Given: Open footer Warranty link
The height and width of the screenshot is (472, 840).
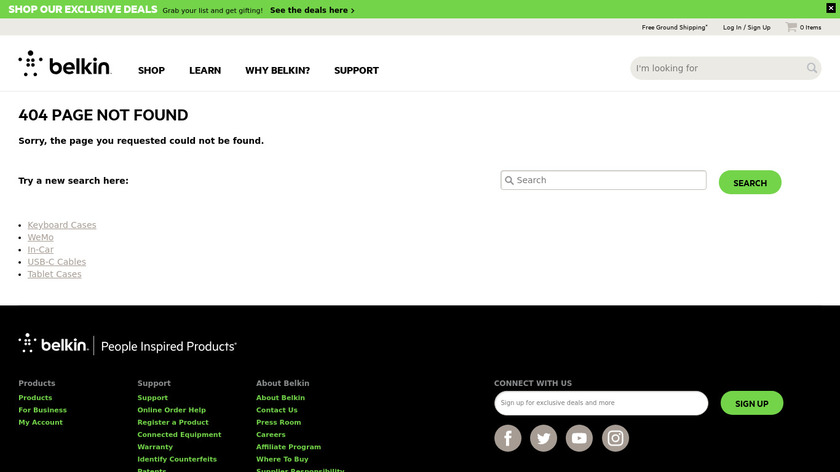Looking at the screenshot, I should [x=155, y=447].
